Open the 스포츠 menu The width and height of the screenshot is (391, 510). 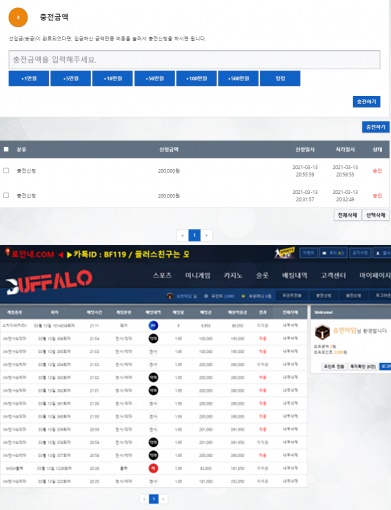tap(162, 275)
